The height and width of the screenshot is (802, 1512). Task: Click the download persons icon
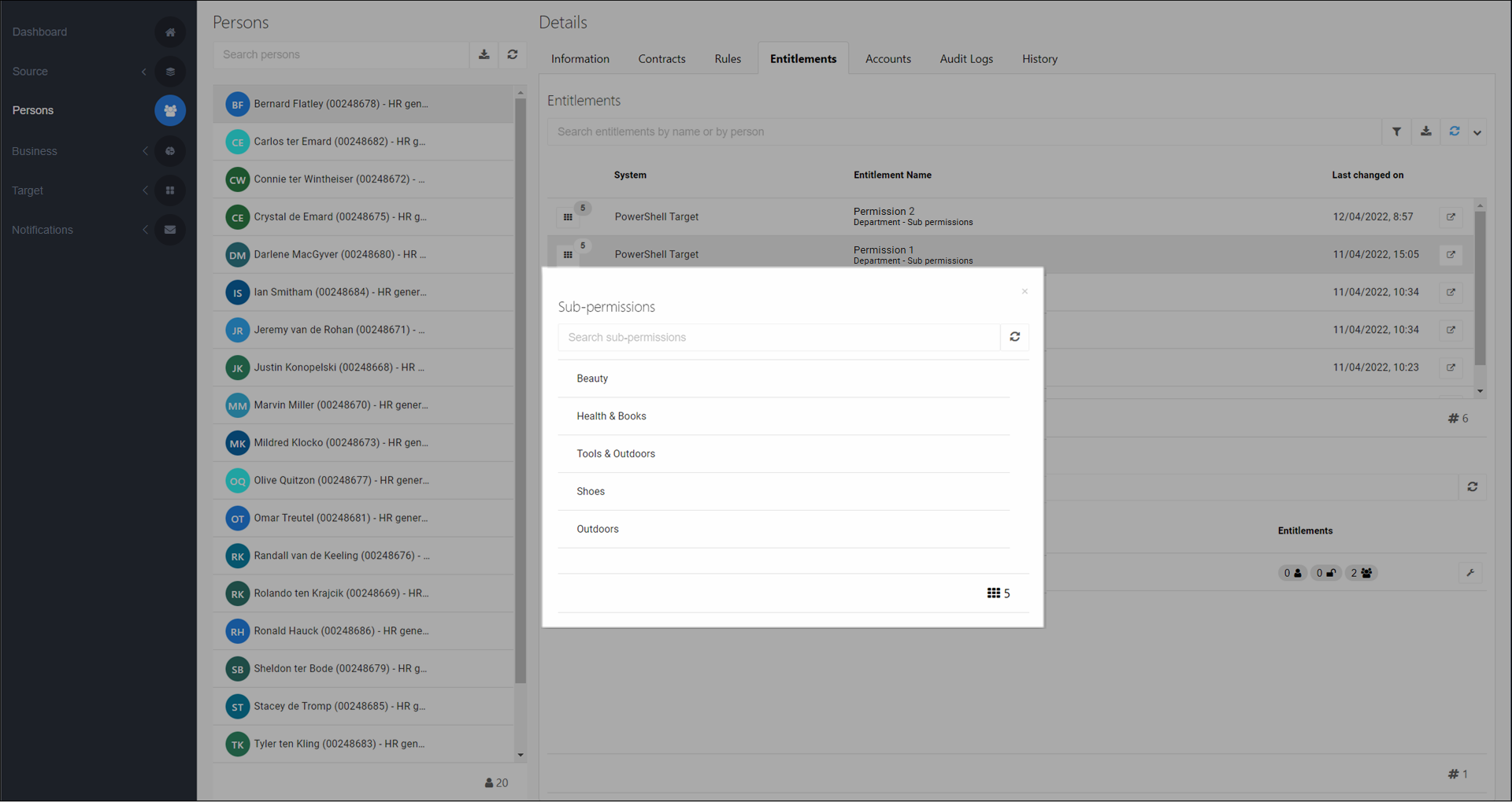point(484,54)
